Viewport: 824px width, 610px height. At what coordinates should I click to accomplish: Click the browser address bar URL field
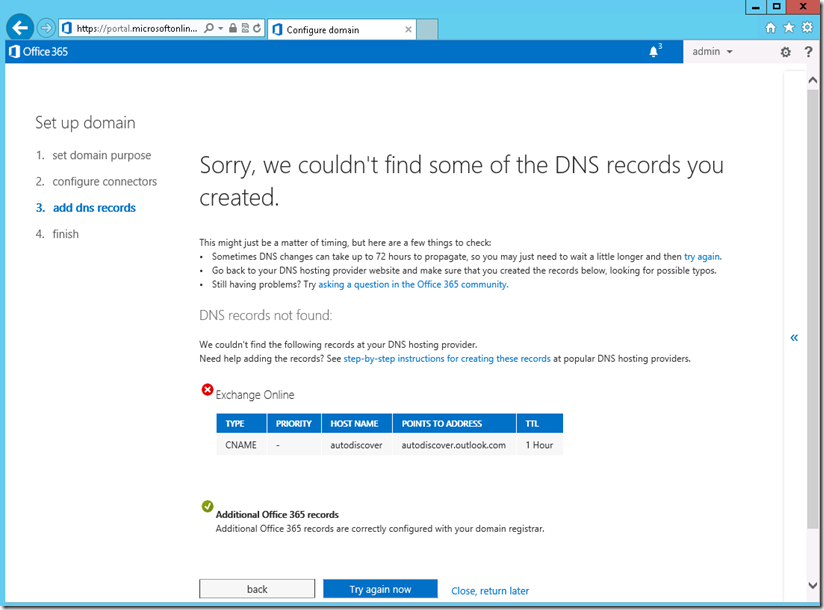click(137, 28)
